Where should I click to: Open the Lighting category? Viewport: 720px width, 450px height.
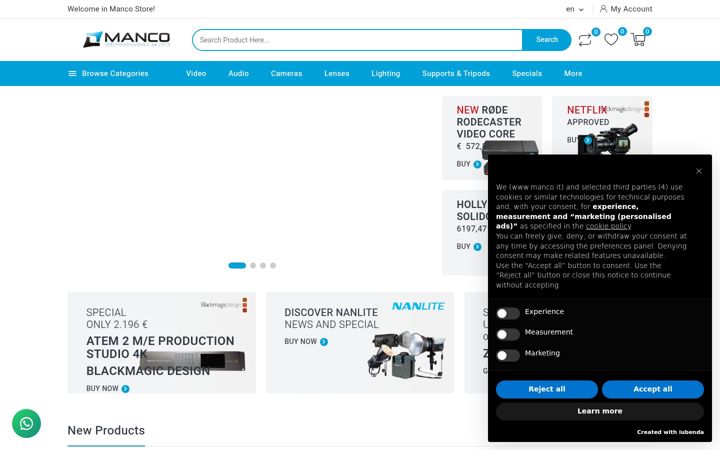386,73
